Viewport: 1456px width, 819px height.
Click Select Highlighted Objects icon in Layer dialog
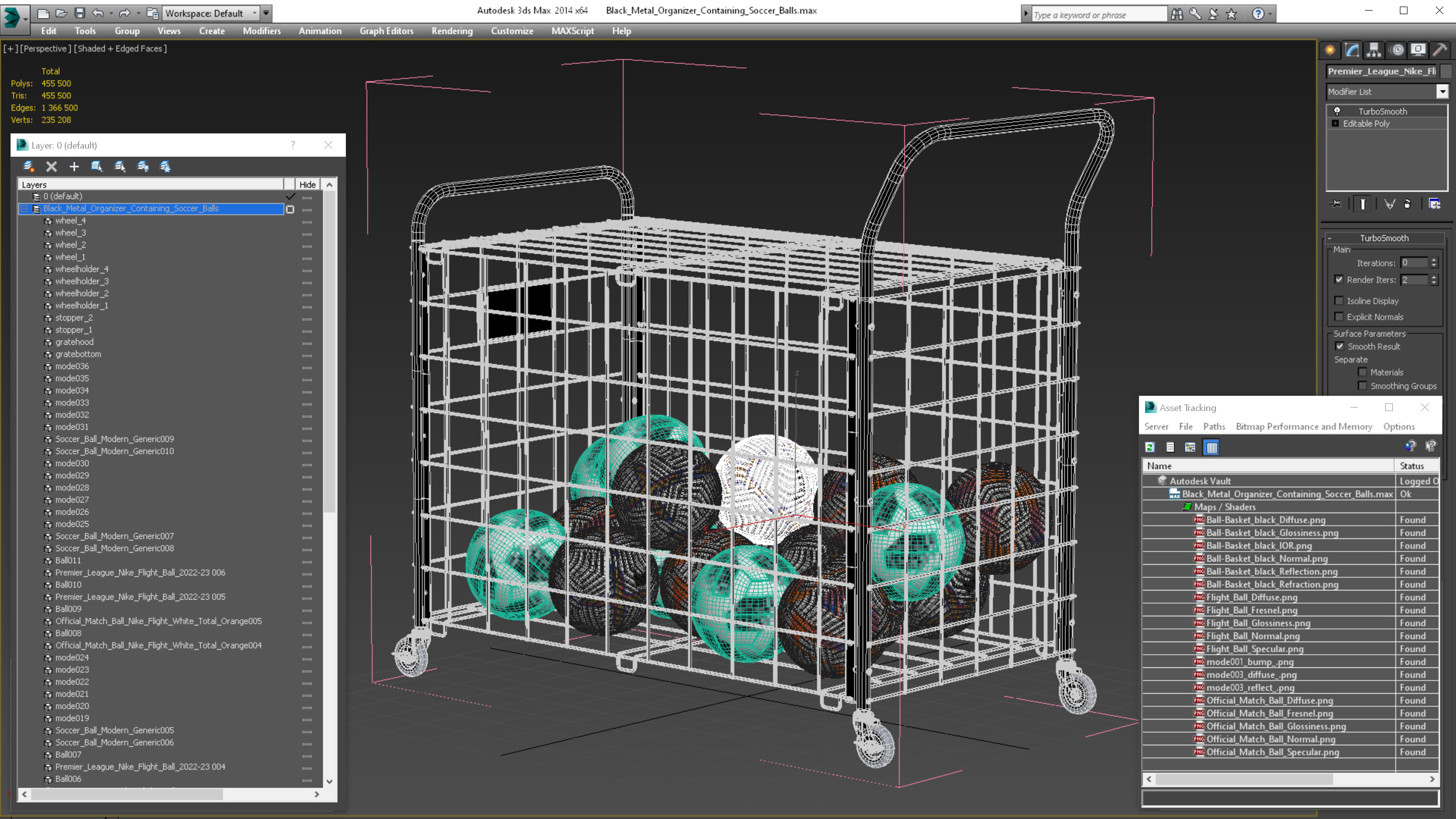click(x=97, y=166)
